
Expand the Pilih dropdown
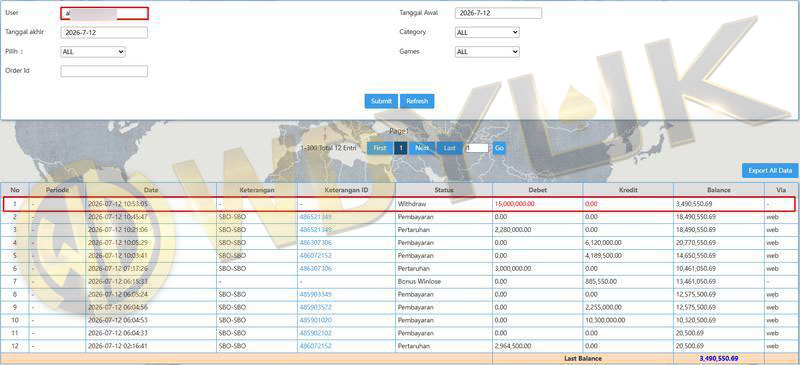[x=93, y=52]
